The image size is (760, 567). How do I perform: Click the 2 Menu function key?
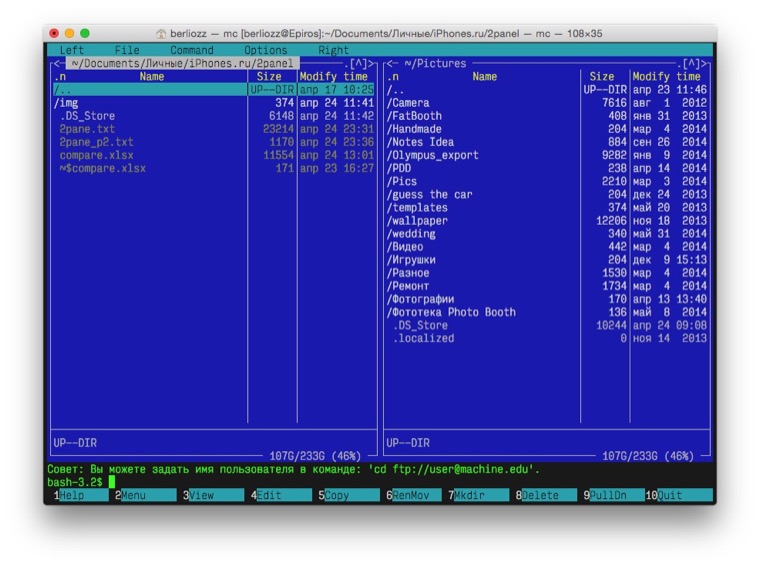[145, 495]
